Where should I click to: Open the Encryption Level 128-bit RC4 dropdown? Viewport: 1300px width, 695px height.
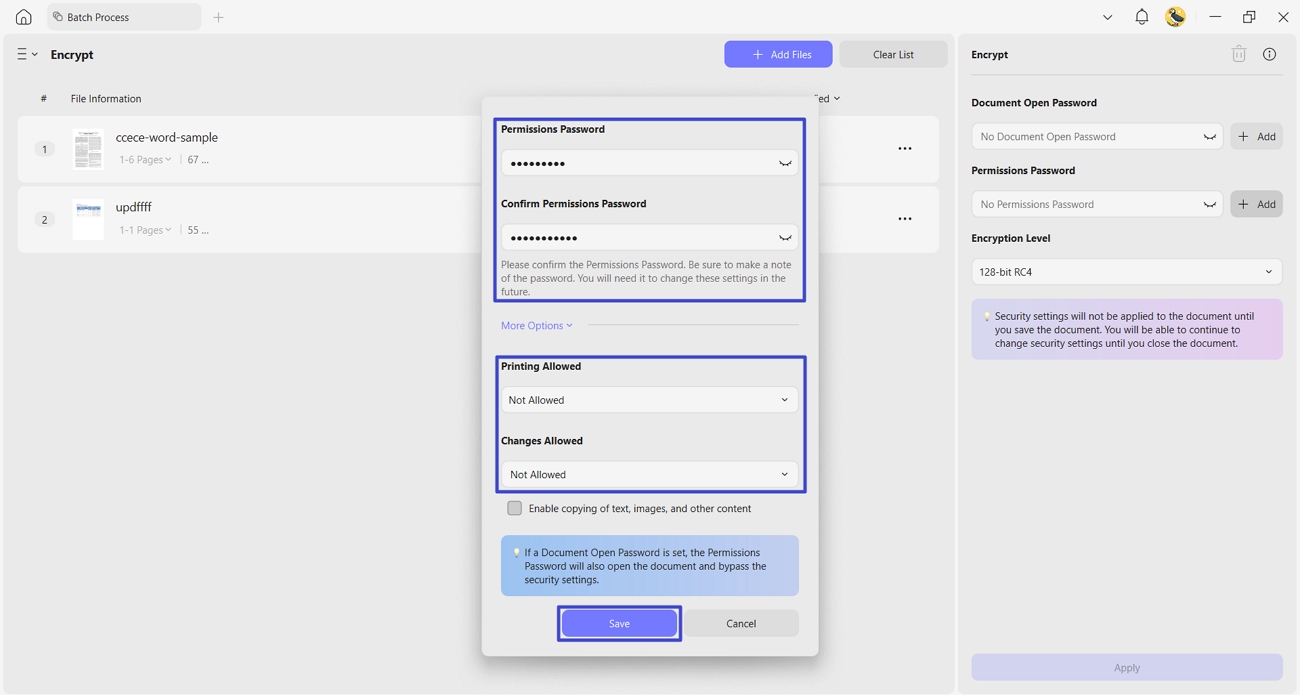tap(1127, 272)
